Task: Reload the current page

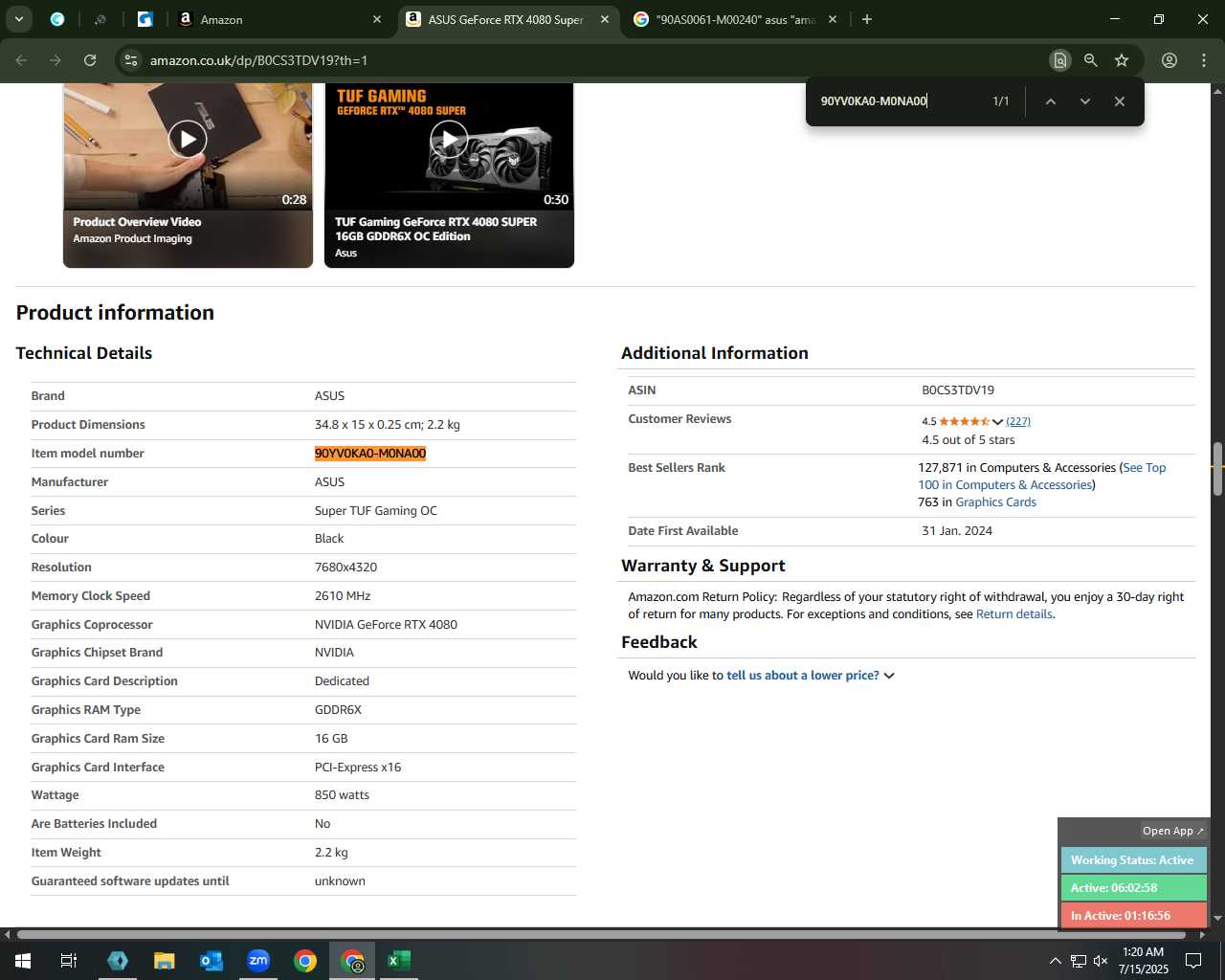Action: click(90, 60)
